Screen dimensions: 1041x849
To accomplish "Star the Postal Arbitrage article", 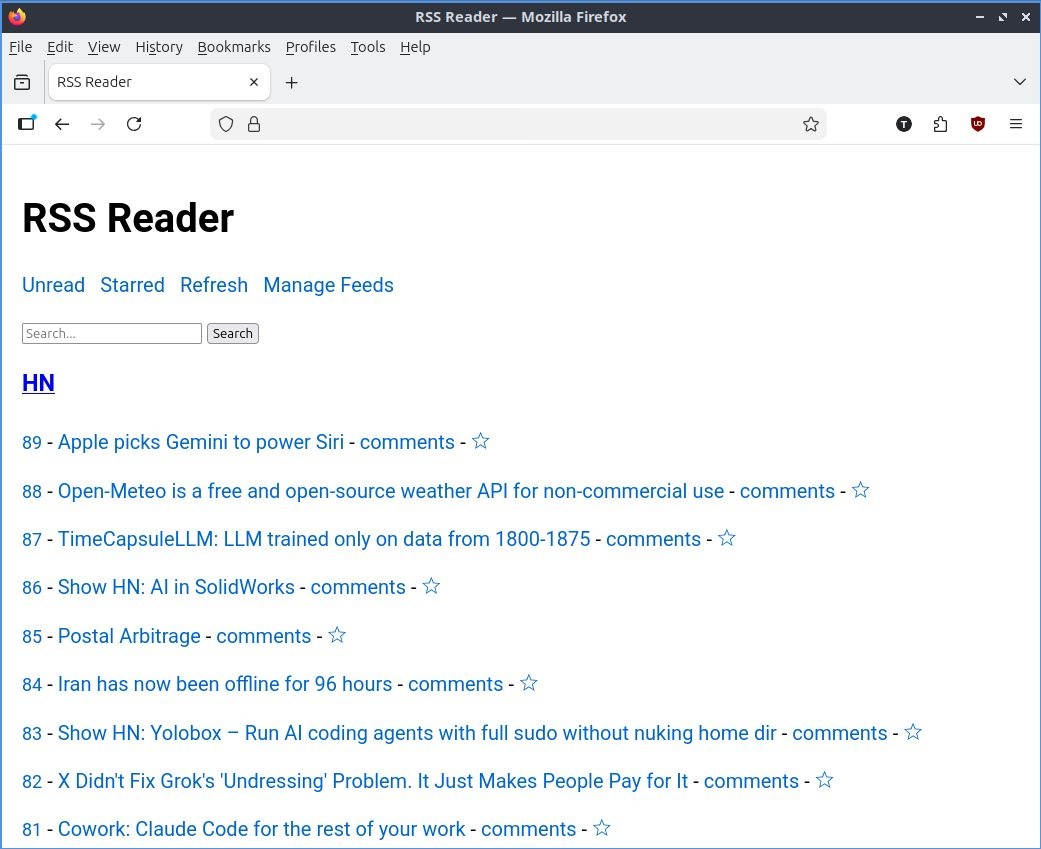I will tap(337, 635).
